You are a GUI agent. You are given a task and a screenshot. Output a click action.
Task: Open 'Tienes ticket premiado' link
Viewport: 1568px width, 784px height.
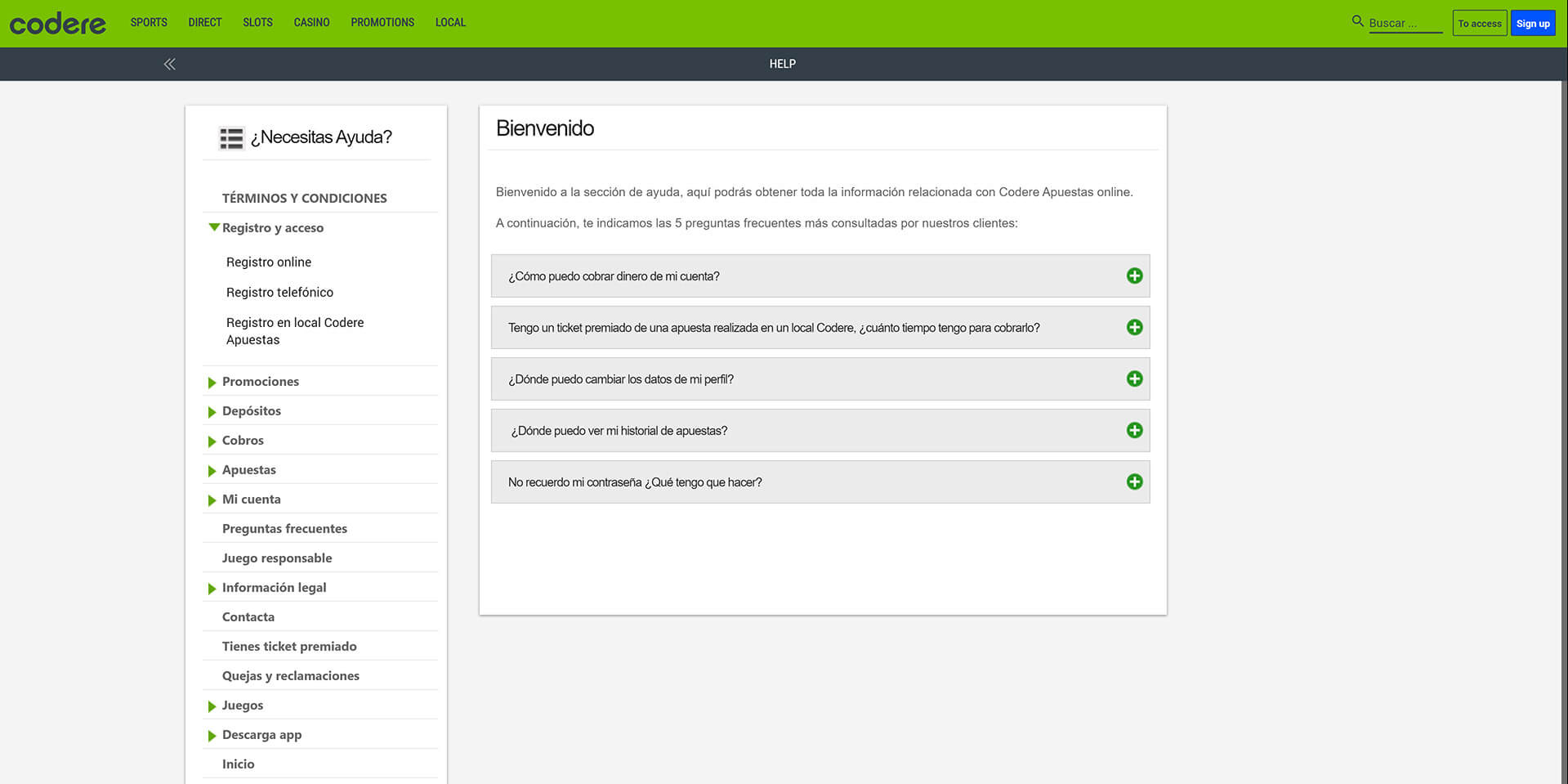[289, 647]
